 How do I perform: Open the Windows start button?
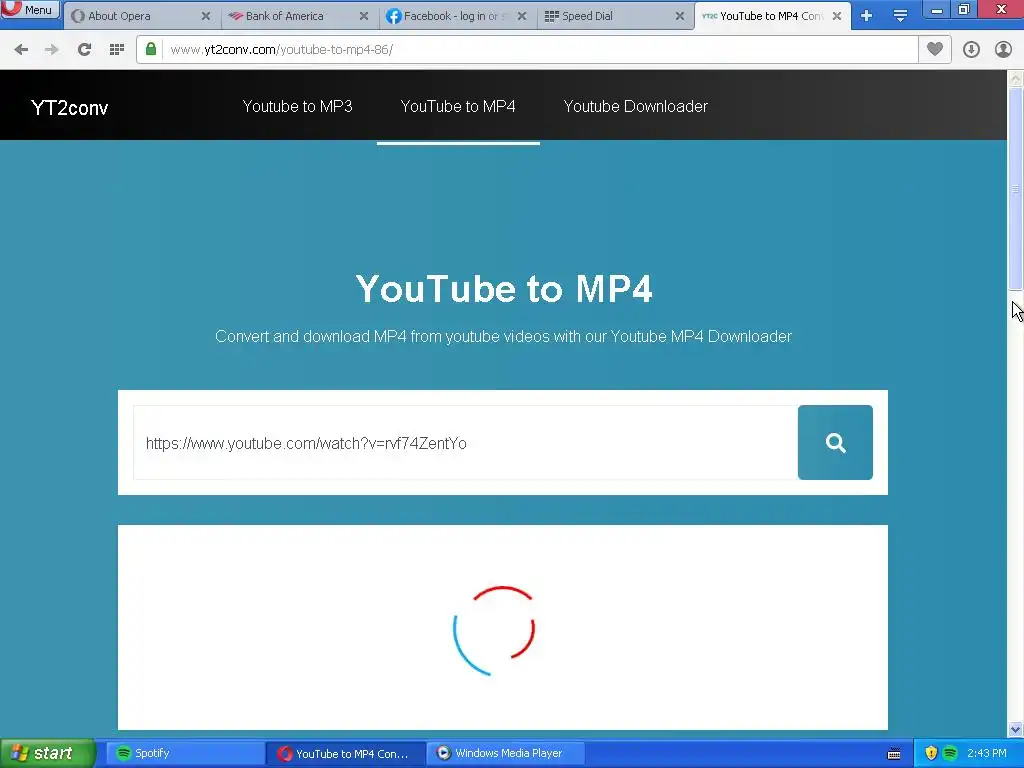(47, 754)
